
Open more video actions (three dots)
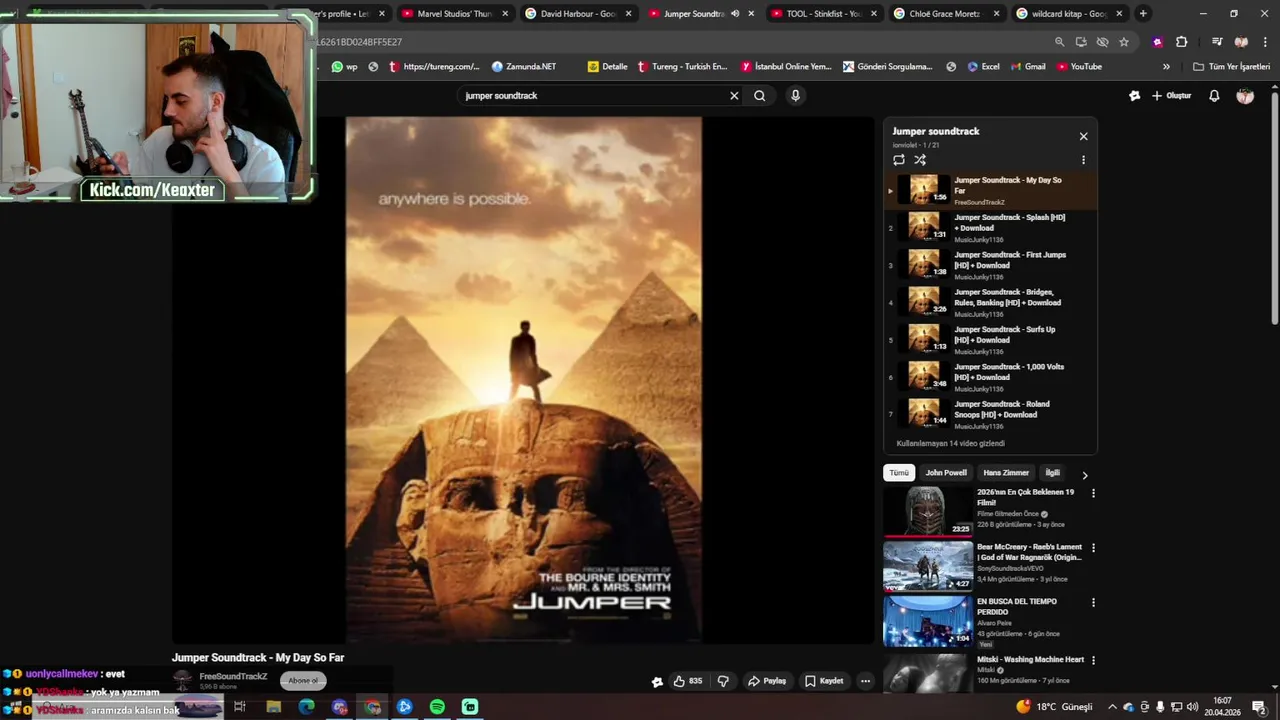tap(865, 681)
